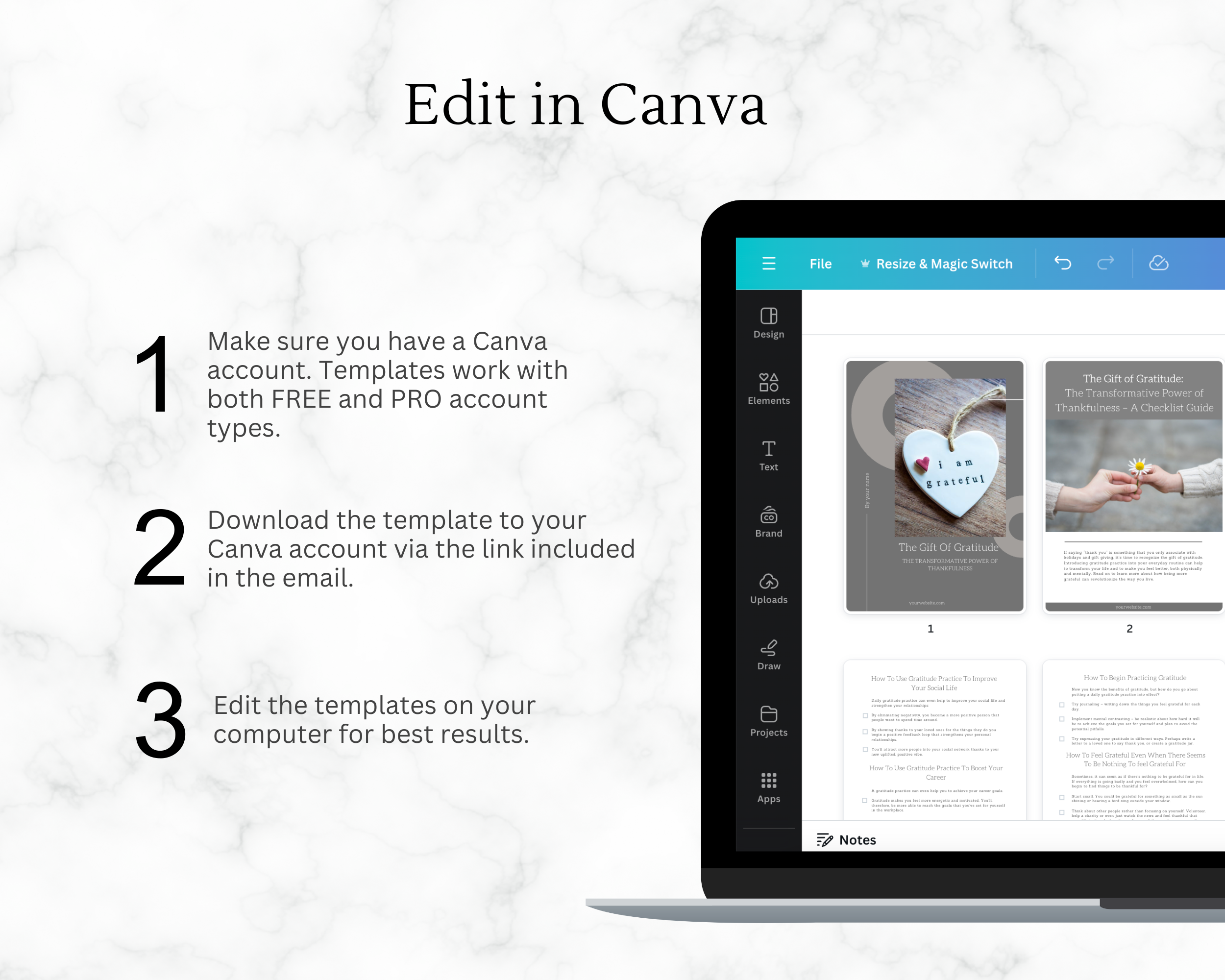Click the cloud save icon

pos(1159,263)
